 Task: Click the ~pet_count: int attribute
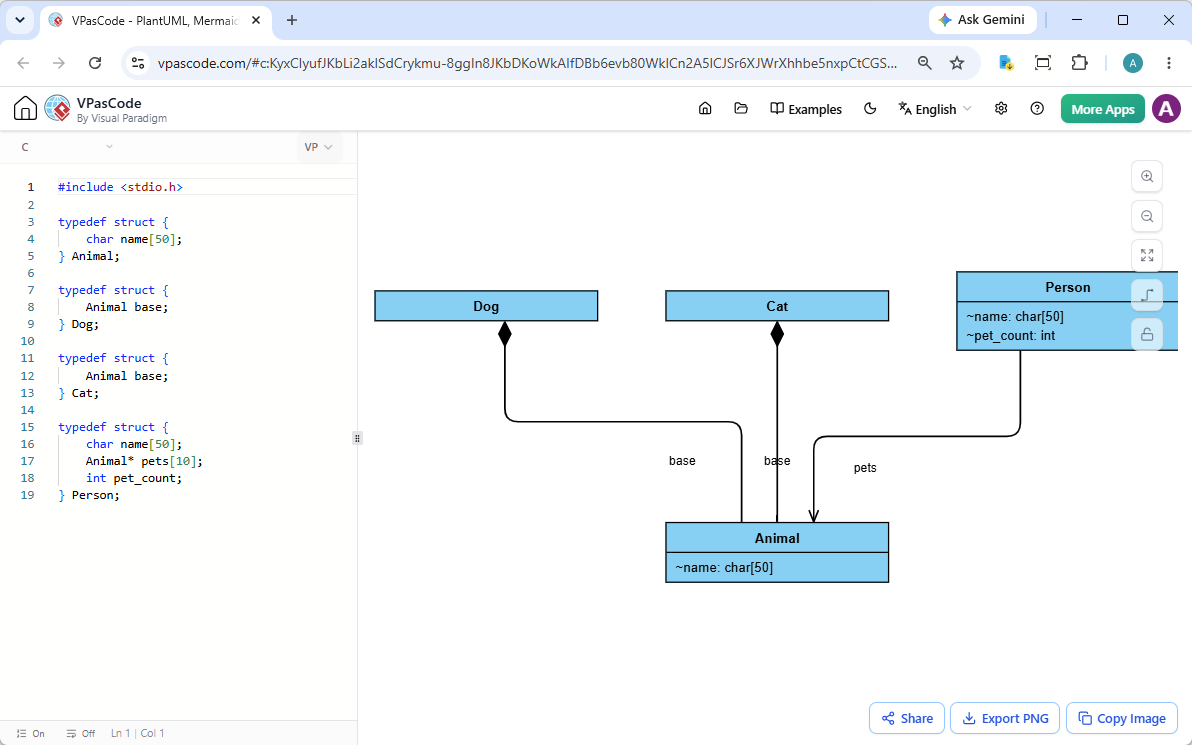click(x=1010, y=335)
